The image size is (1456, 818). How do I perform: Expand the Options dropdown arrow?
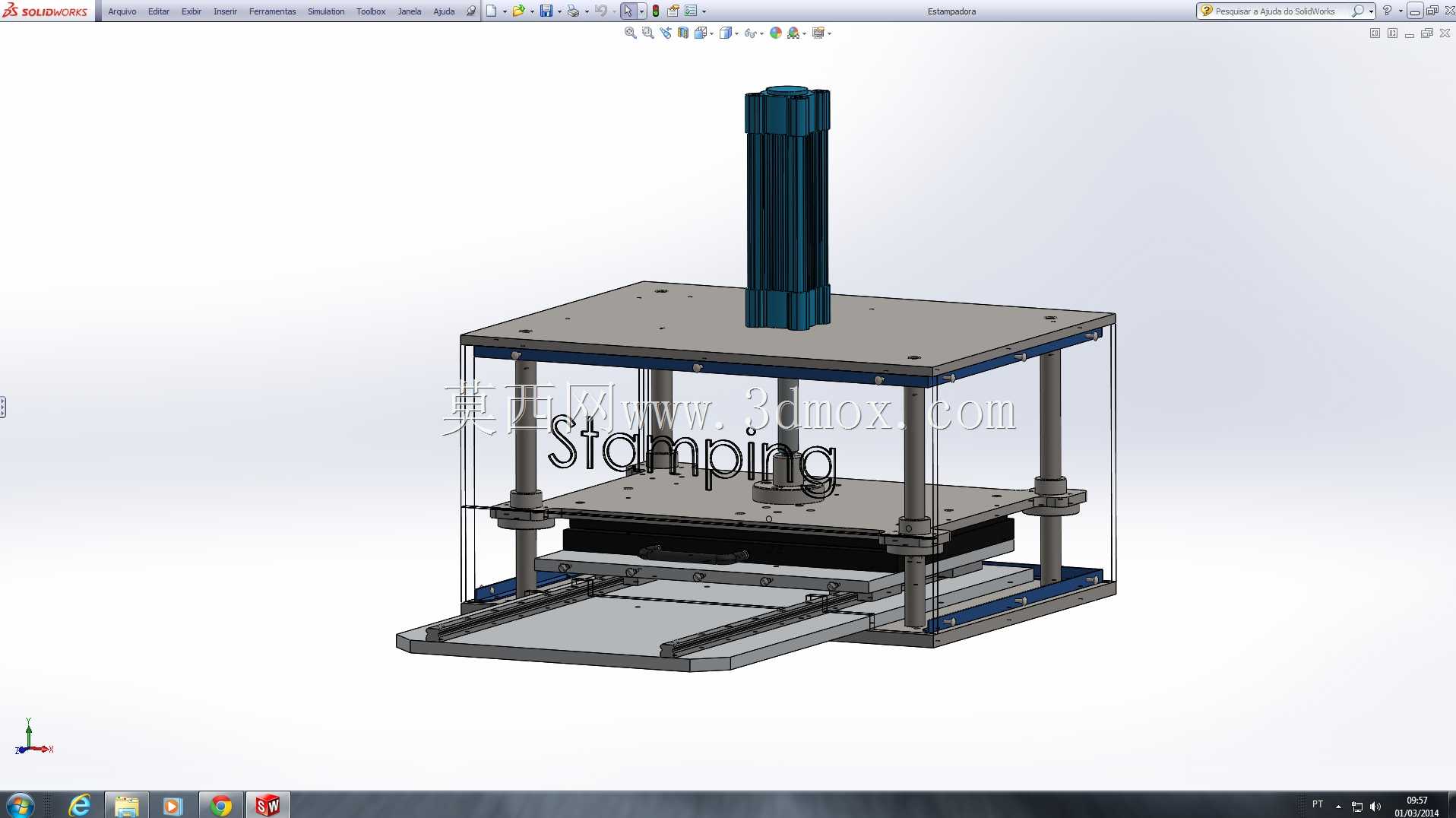point(704,11)
